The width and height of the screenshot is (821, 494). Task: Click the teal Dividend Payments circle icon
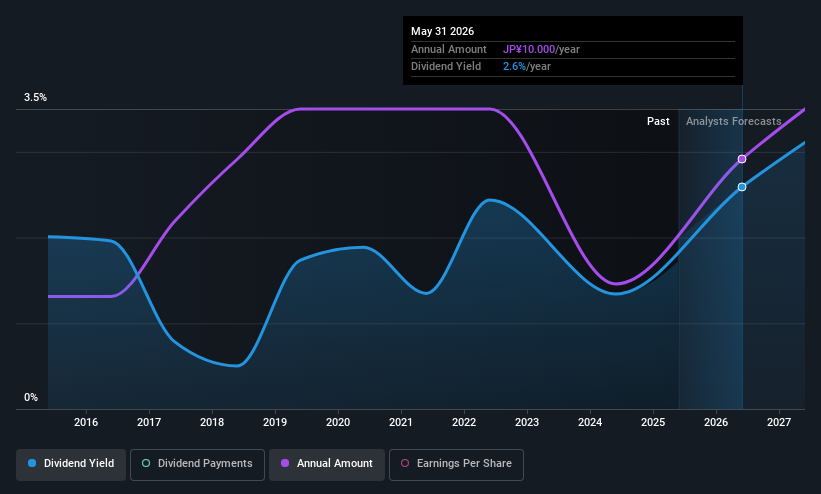tap(146, 463)
